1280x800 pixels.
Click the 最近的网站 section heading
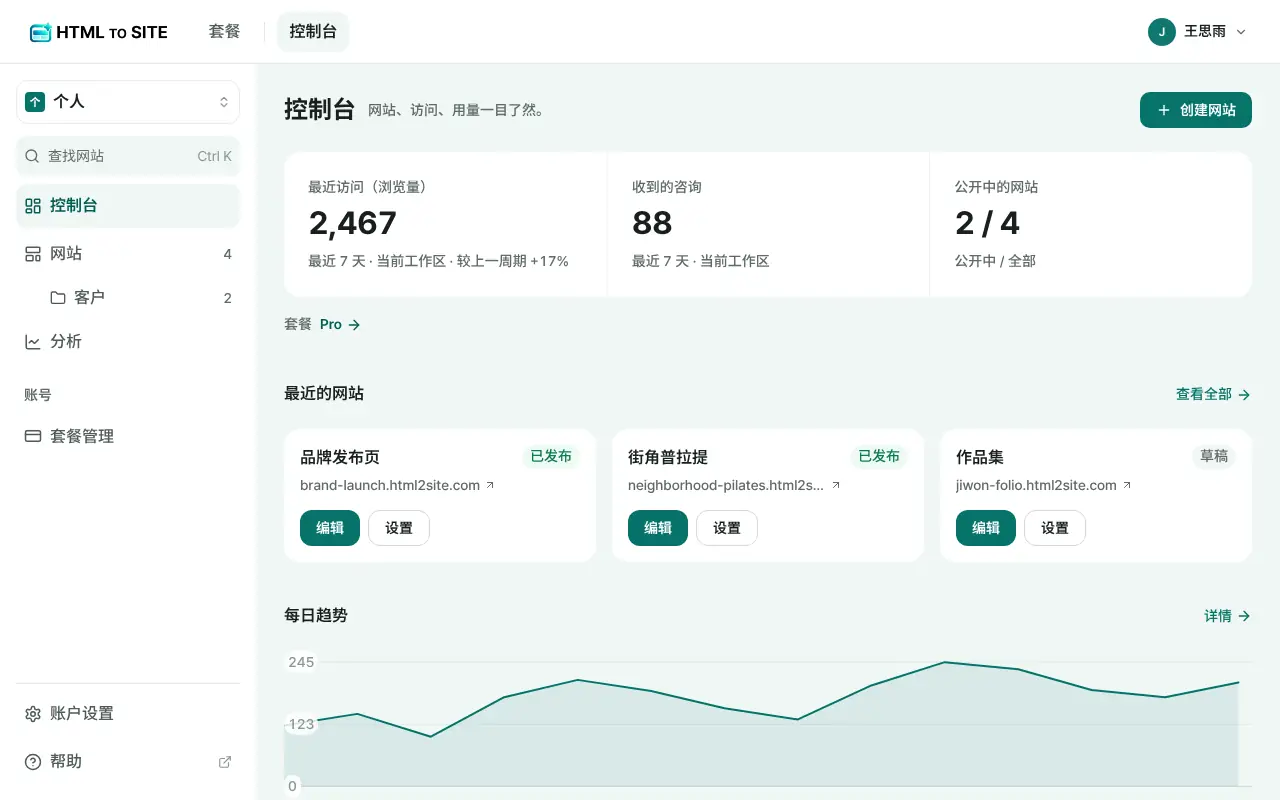(324, 394)
